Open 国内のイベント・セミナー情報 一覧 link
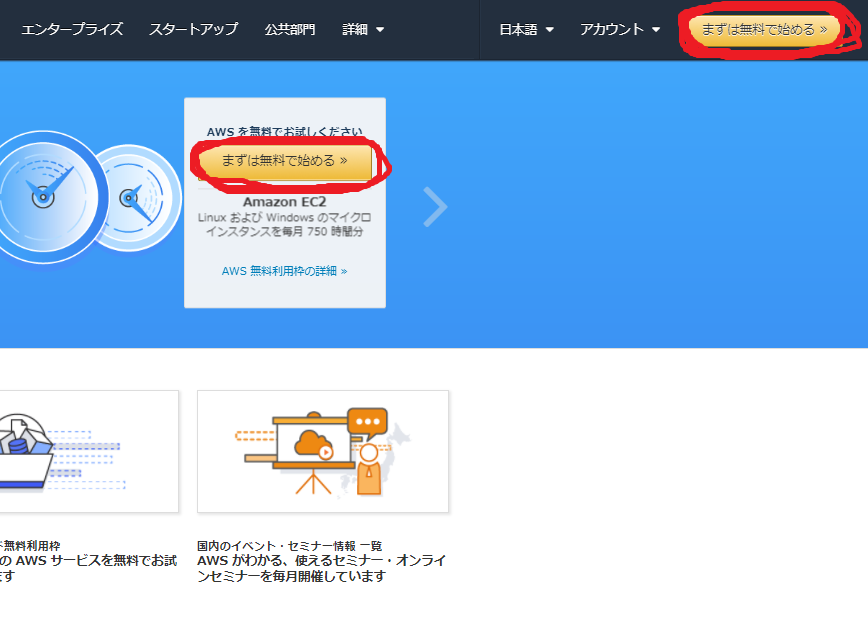The image size is (868, 617). (x=289, y=545)
